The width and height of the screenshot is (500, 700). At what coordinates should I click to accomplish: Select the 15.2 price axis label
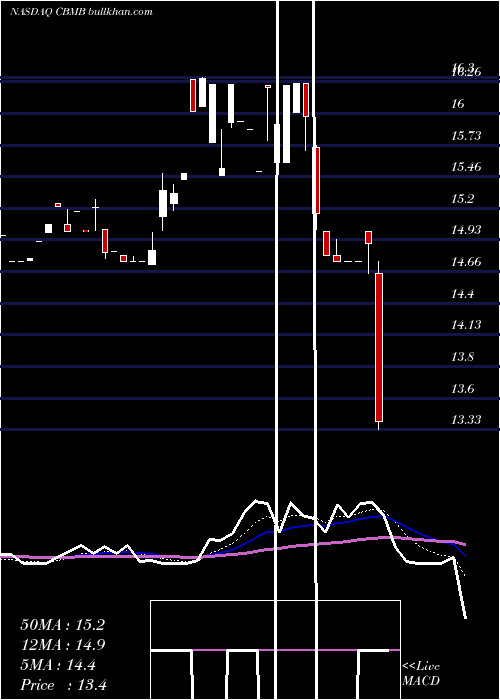[462, 199]
